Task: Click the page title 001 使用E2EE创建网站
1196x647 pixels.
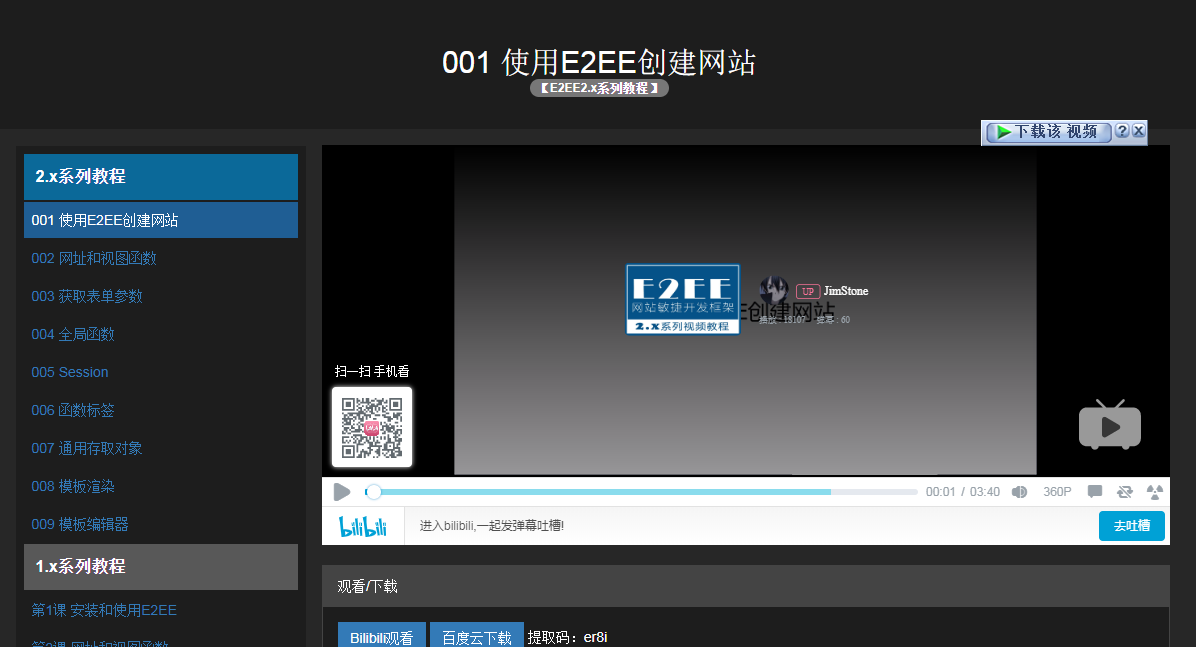Action: (x=599, y=63)
